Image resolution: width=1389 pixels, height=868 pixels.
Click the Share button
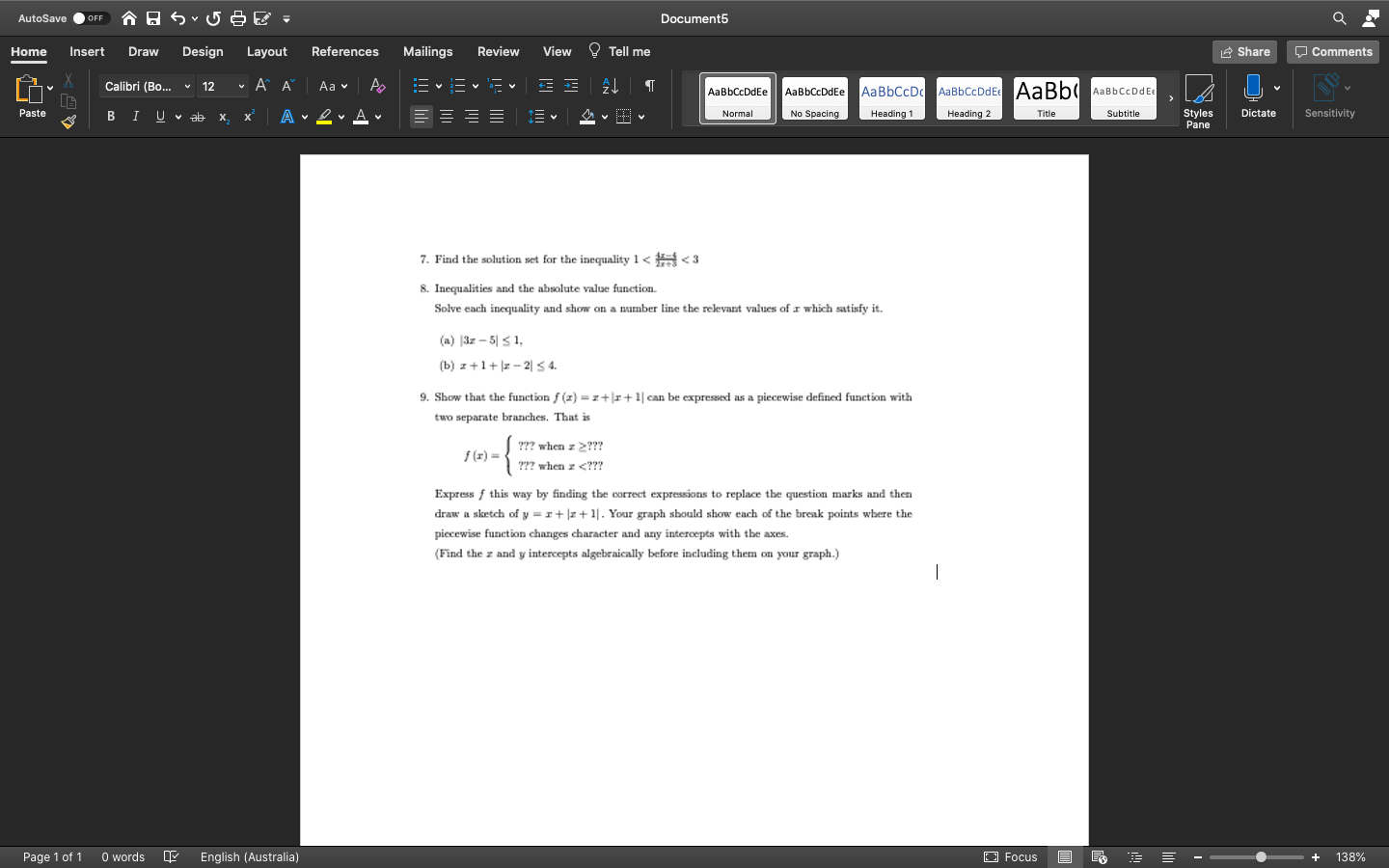click(1243, 51)
